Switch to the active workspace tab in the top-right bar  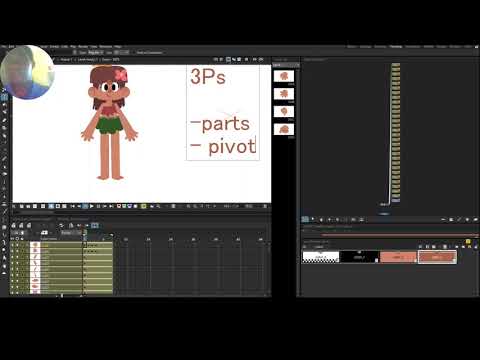(x=396, y=47)
